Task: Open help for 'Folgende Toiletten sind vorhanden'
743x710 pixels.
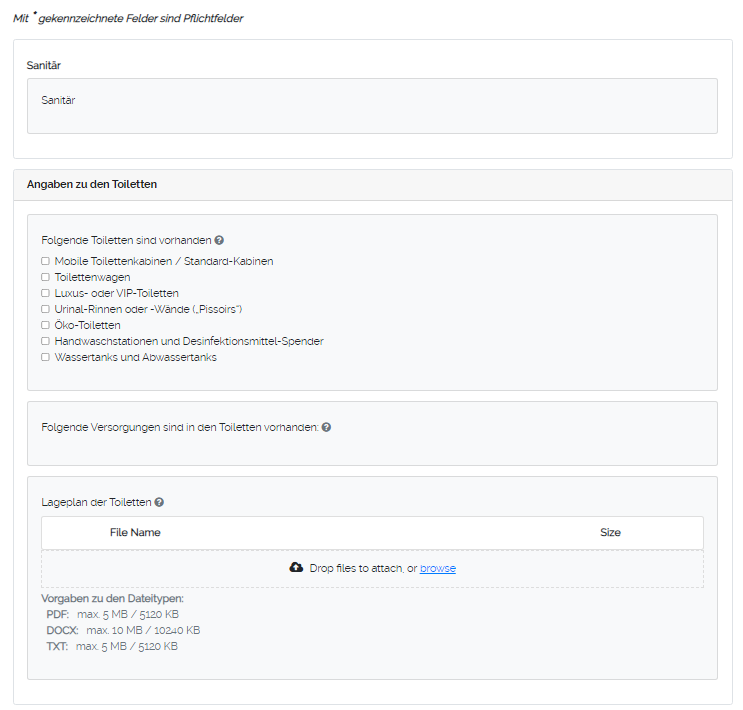Action: click(219, 241)
